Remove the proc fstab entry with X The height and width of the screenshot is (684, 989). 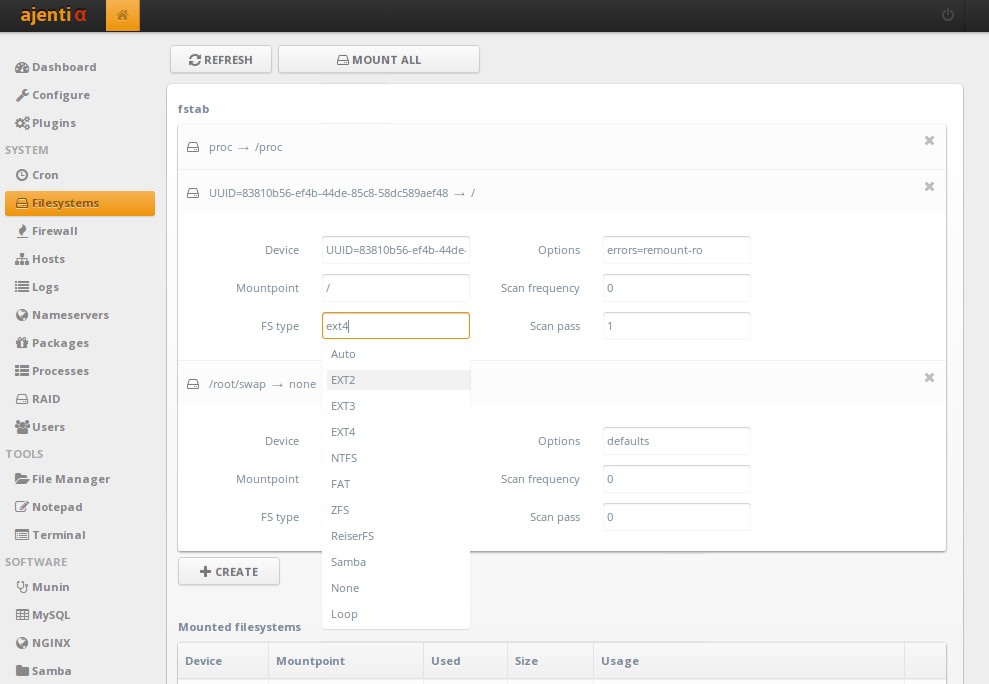pyautogui.click(x=929, y=141)
